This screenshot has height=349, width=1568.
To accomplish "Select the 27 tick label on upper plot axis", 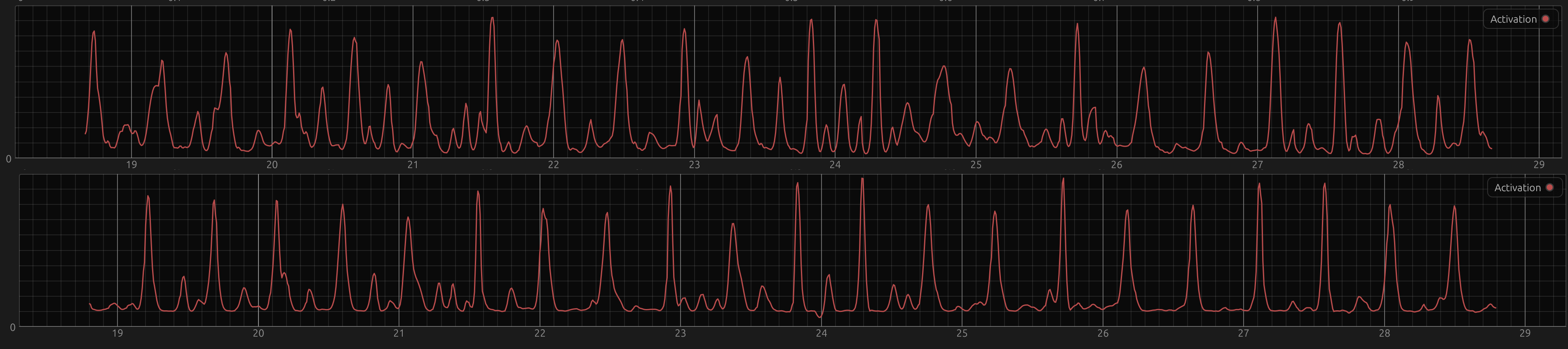I will pos(1258,165).
